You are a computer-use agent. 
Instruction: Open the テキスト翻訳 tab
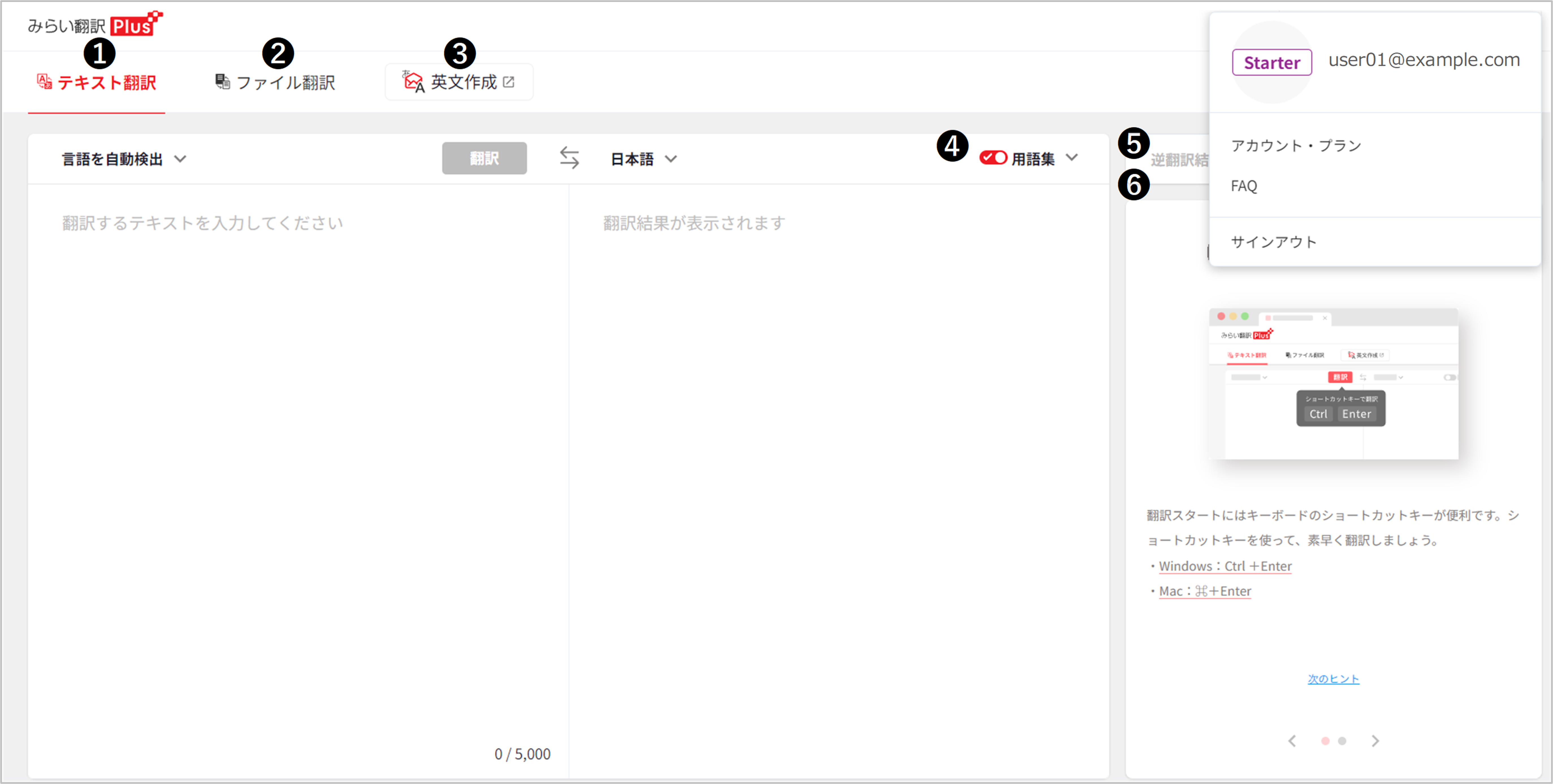pos(96,82)
